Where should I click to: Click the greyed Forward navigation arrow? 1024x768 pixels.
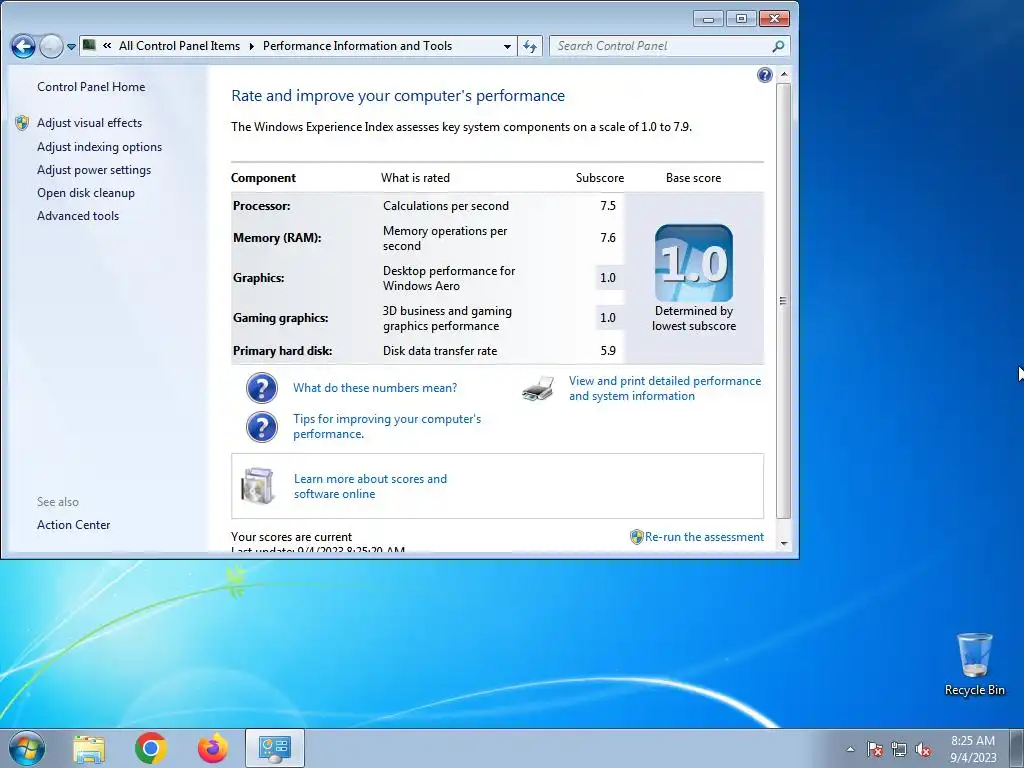51,46
